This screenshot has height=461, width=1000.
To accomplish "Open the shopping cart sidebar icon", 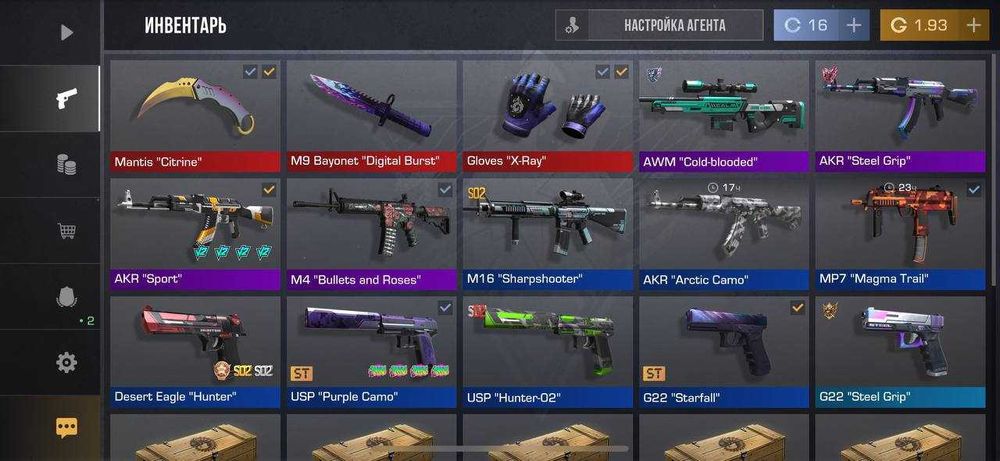I will 66,230.
